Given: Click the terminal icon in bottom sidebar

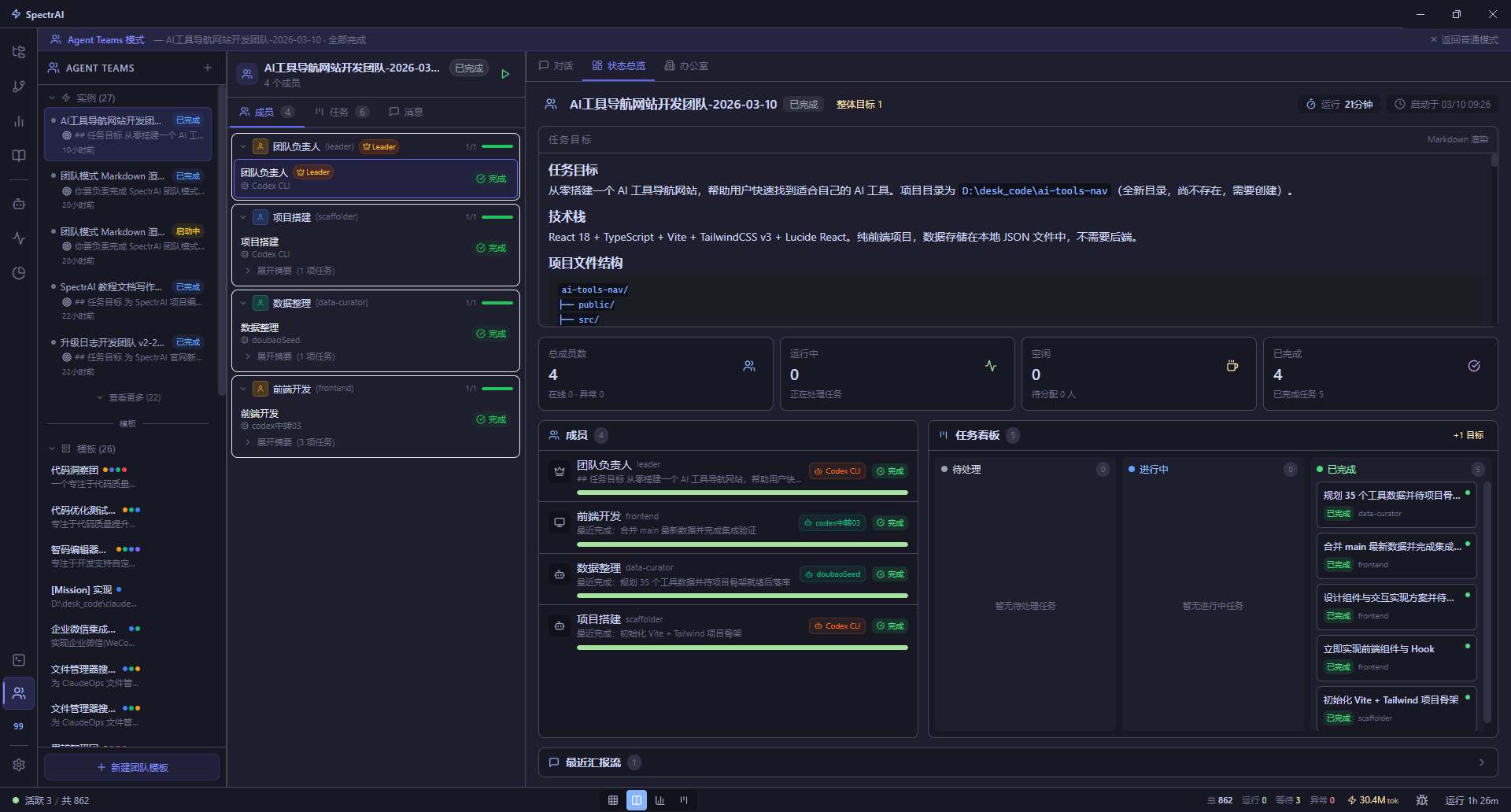Looking at the screenshot, I should click(x=18, y=660).
